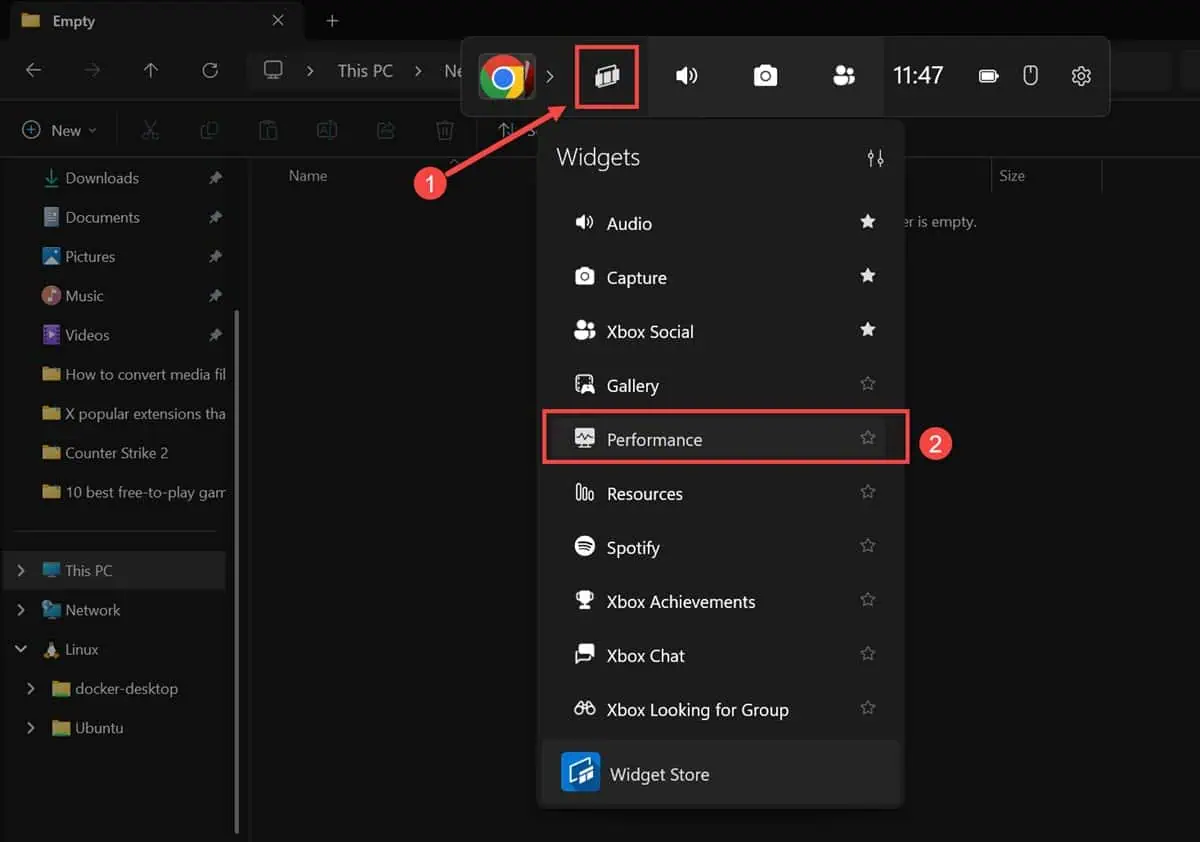1200x842 pixels.
Task: Unfavorite the Audio widget star
Action: 868,221
